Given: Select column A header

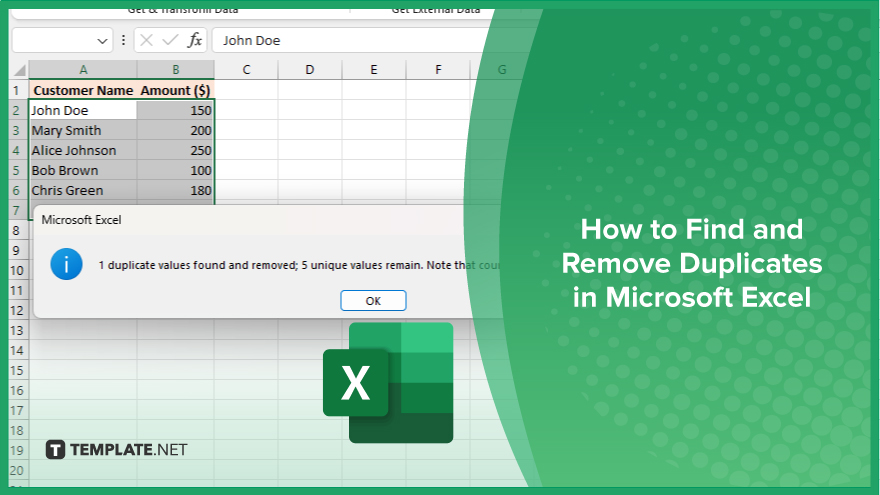Looking at the screenshot, I should 83,70.
